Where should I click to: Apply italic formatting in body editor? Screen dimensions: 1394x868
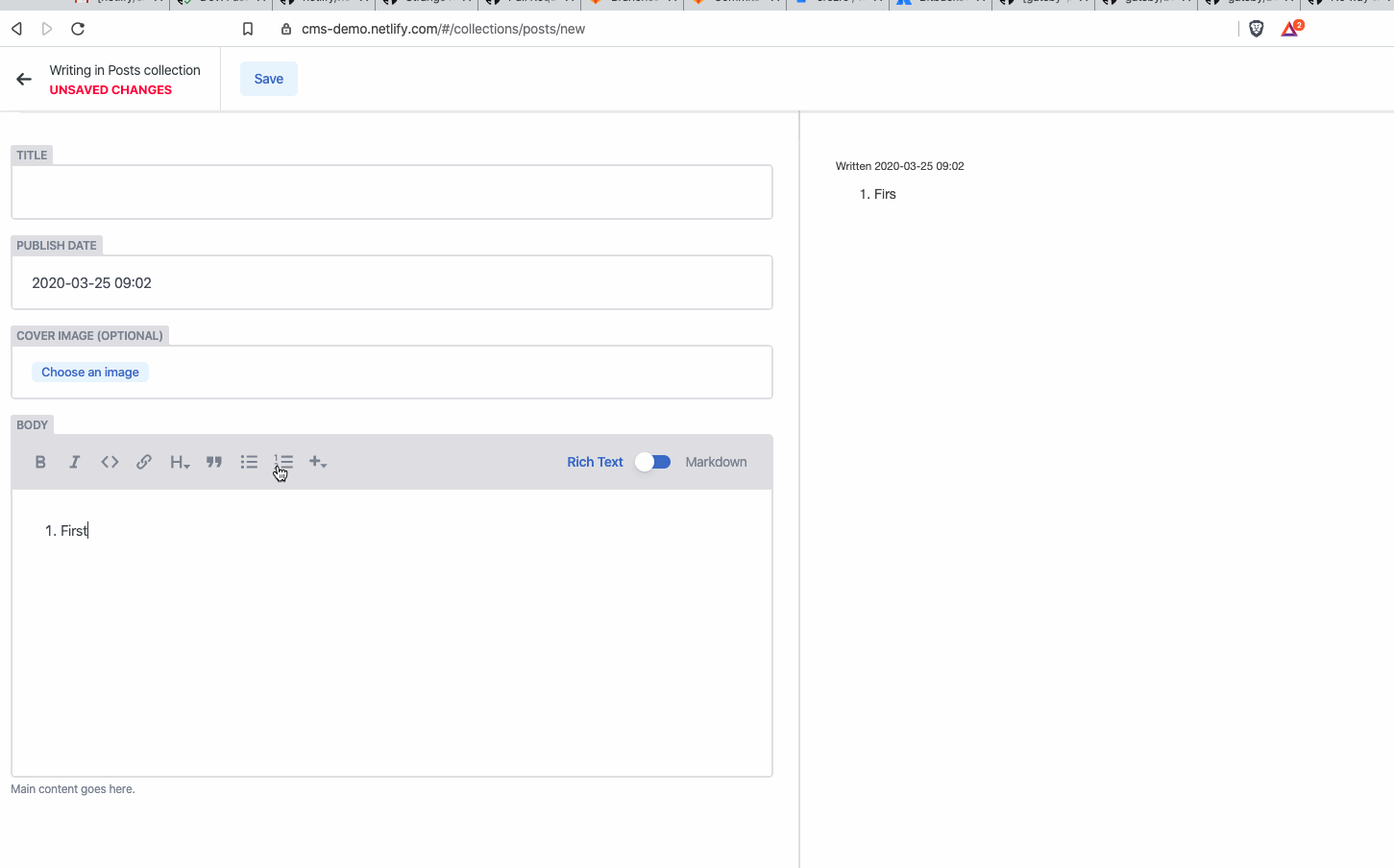[75, 462]
